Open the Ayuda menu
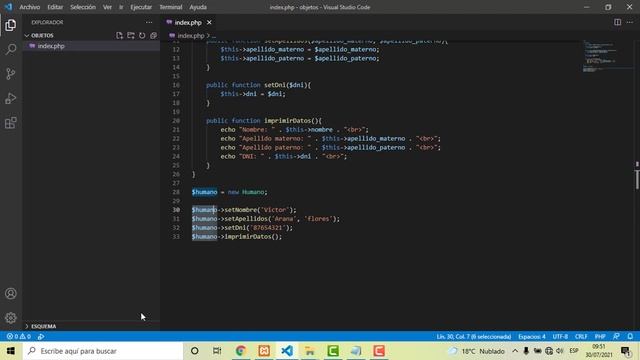Viewport: 640px width, 360px height. click(x=198, y=7)
